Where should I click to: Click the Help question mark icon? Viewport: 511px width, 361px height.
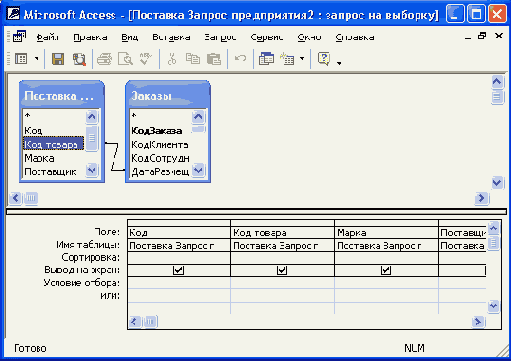pyautogui.click(x=324, y=59)
